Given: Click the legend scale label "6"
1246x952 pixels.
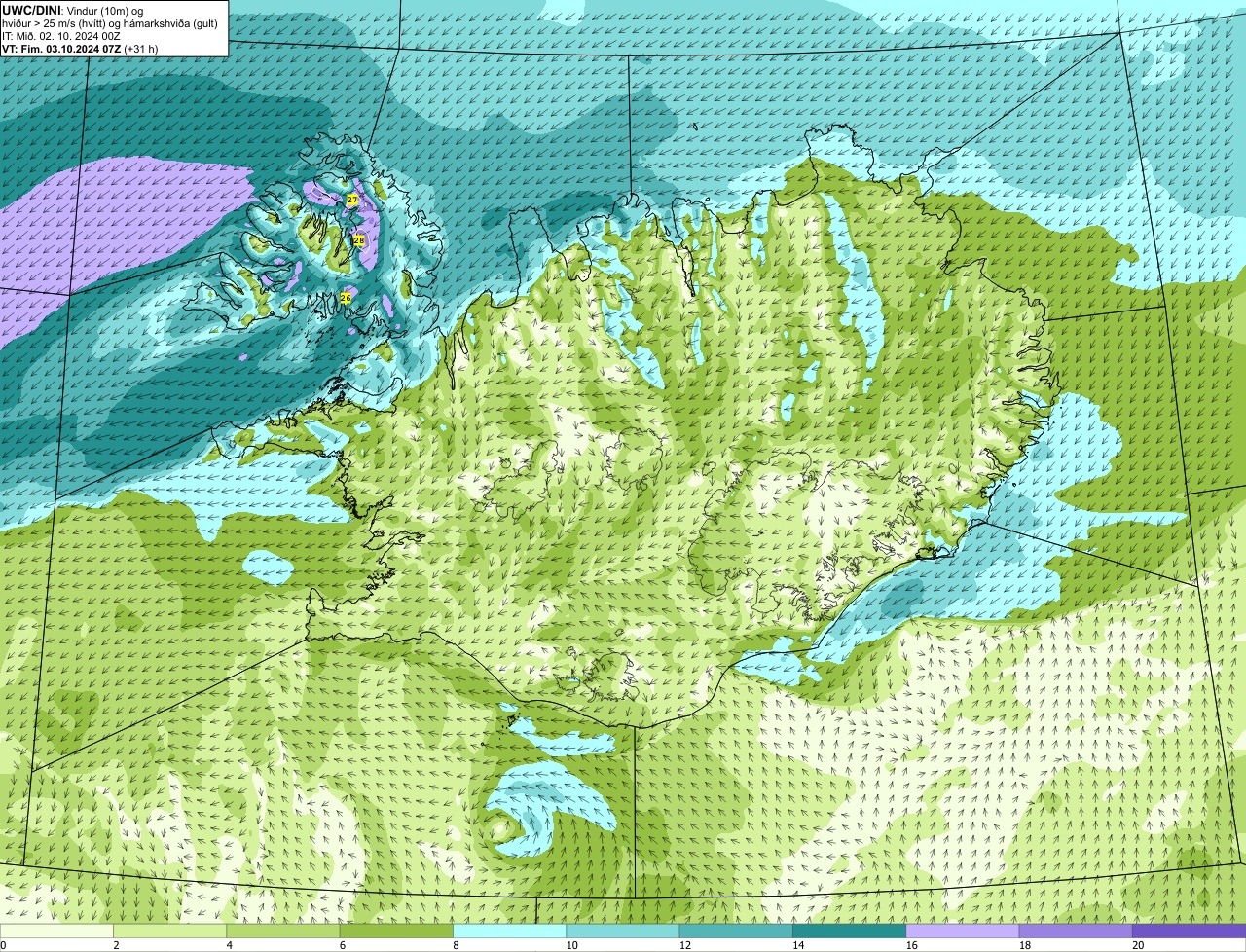Looking at the screenshot, I should (343, 945).
